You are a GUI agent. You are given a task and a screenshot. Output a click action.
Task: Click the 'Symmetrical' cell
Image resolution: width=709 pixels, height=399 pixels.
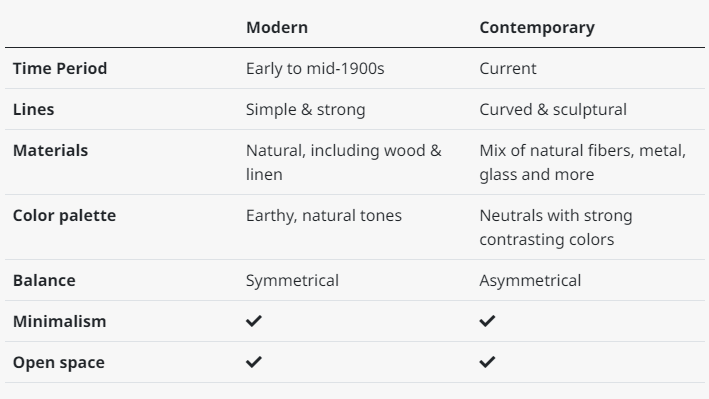pos(292,281)
